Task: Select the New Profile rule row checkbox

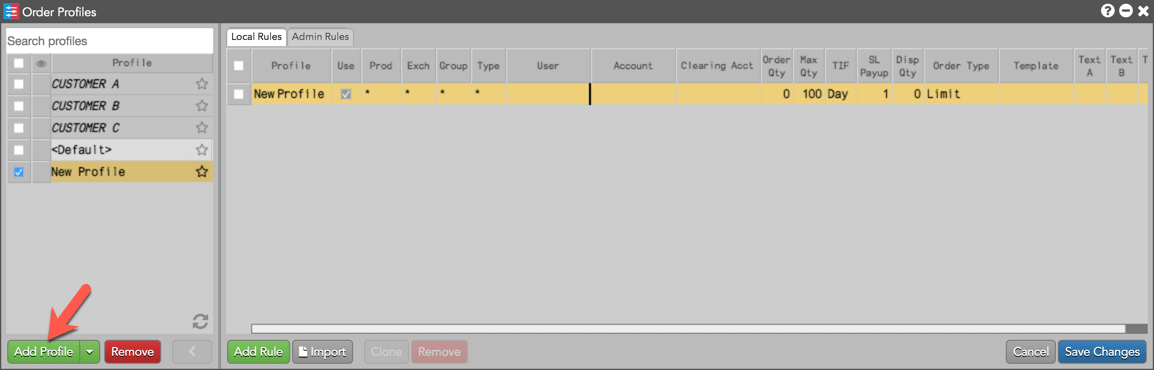Action: [238, 94]
